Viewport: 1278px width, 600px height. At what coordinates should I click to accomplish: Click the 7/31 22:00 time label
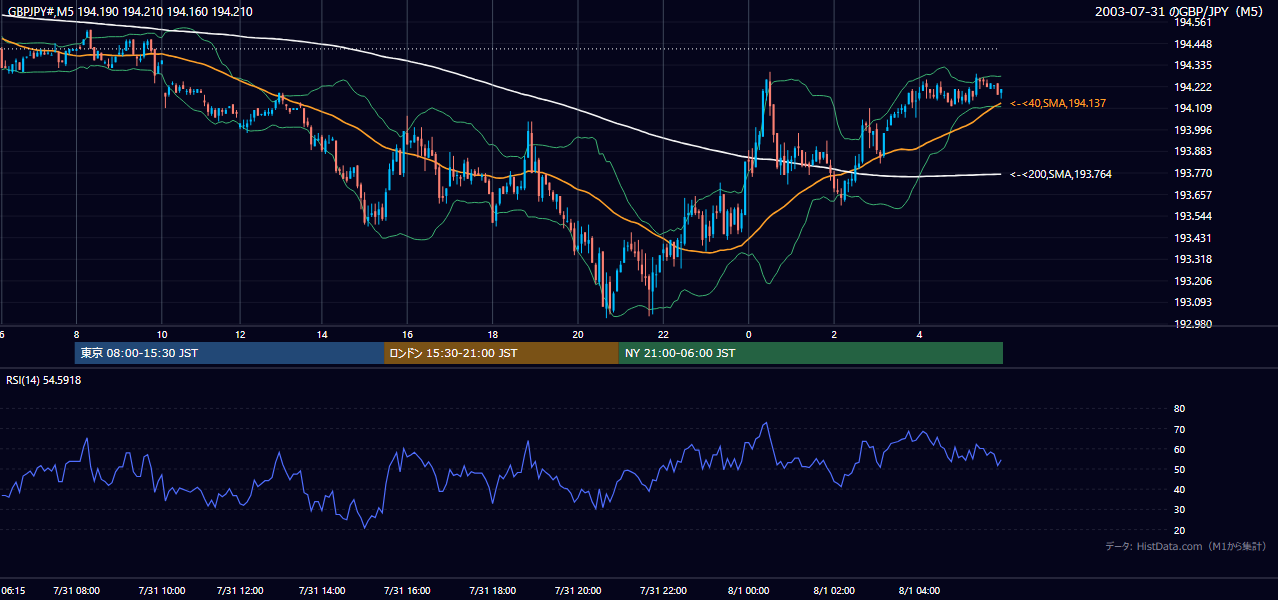[x=663, y=590]
